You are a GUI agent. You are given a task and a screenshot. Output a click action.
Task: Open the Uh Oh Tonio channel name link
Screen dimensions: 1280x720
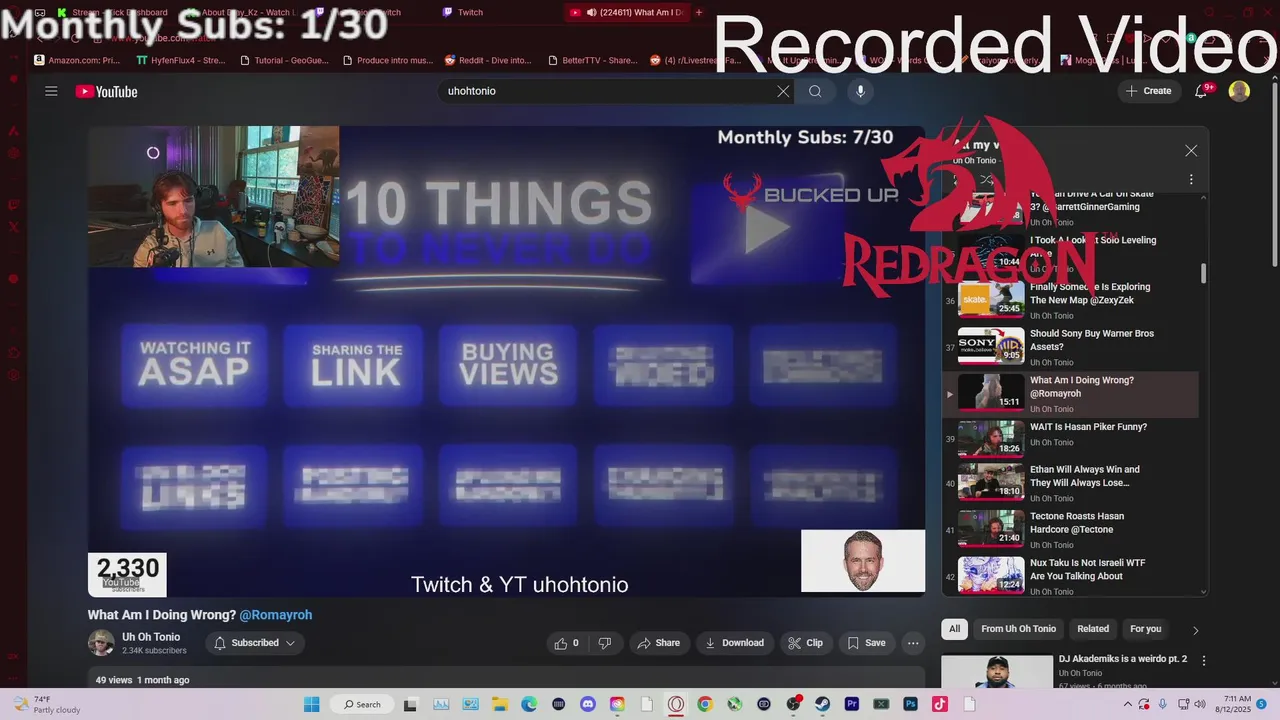point(151,637)
